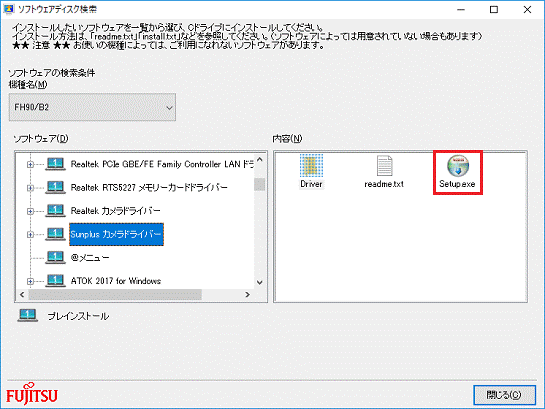Select Realtek カメラドライバー entry
The height and width of the screenshot is (409, 545).
pos(115,211)
